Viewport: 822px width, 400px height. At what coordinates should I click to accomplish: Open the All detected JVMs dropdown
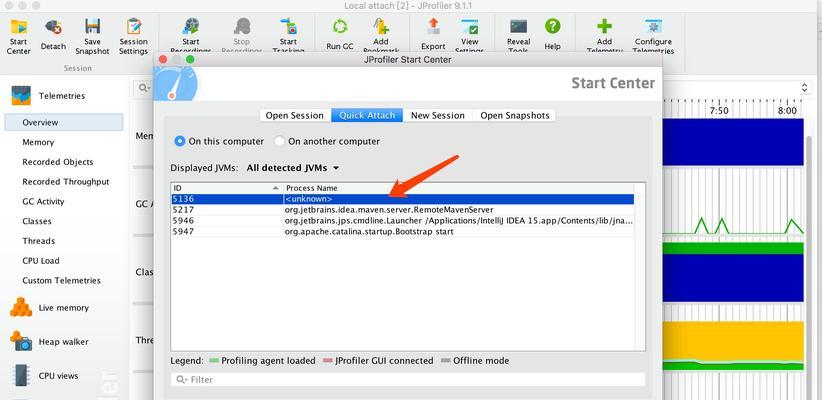pyautogui.click(x=293, y=168)
